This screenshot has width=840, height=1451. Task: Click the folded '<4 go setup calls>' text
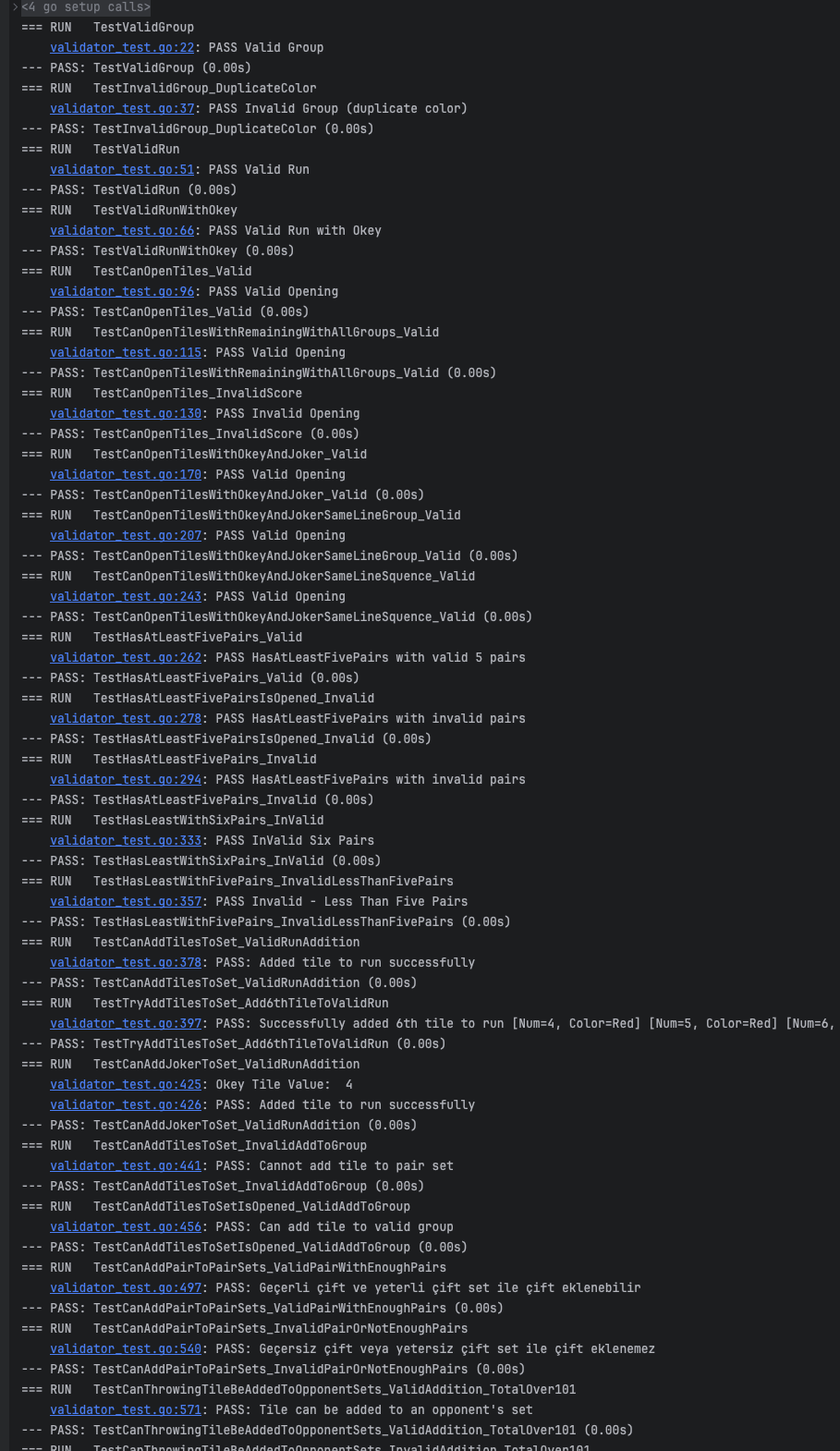pyautogui.click(x=86, y=7)
